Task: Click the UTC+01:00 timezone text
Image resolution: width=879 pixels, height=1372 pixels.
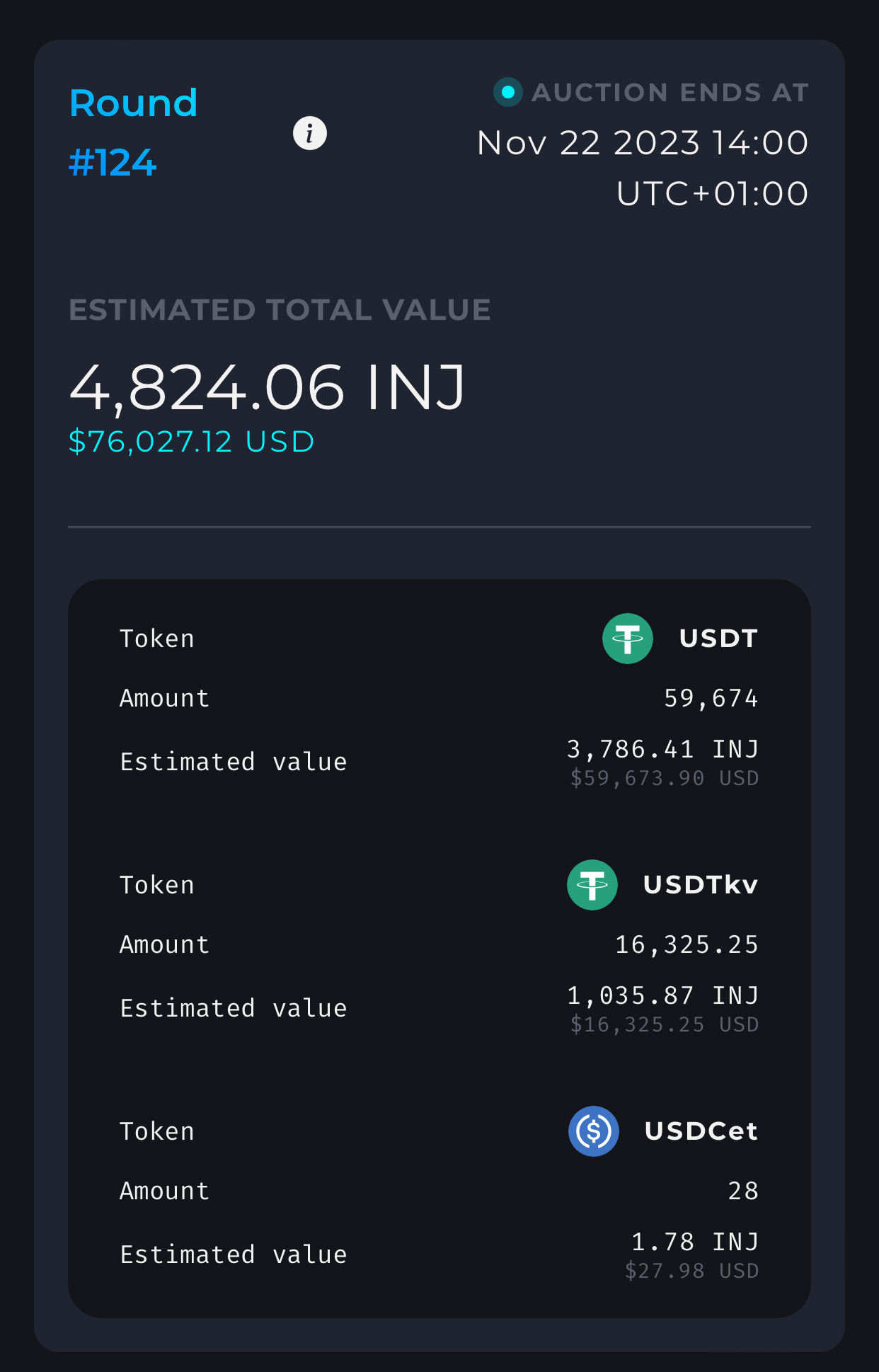Action: 712,194
